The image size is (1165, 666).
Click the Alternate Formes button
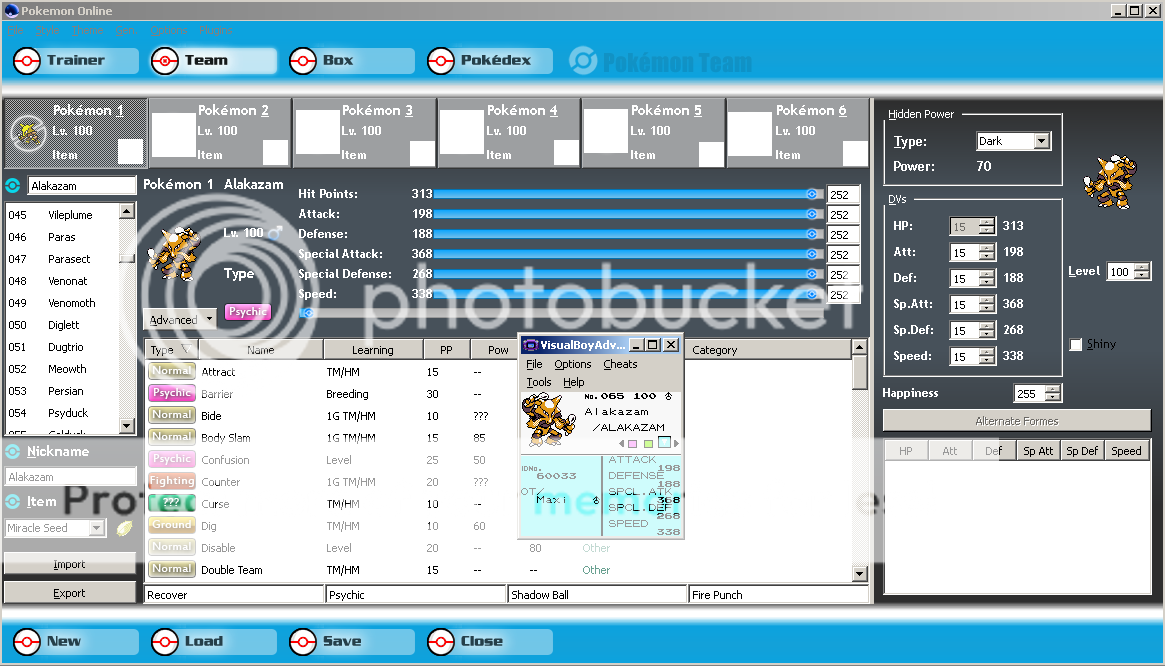pos(1016,421)
